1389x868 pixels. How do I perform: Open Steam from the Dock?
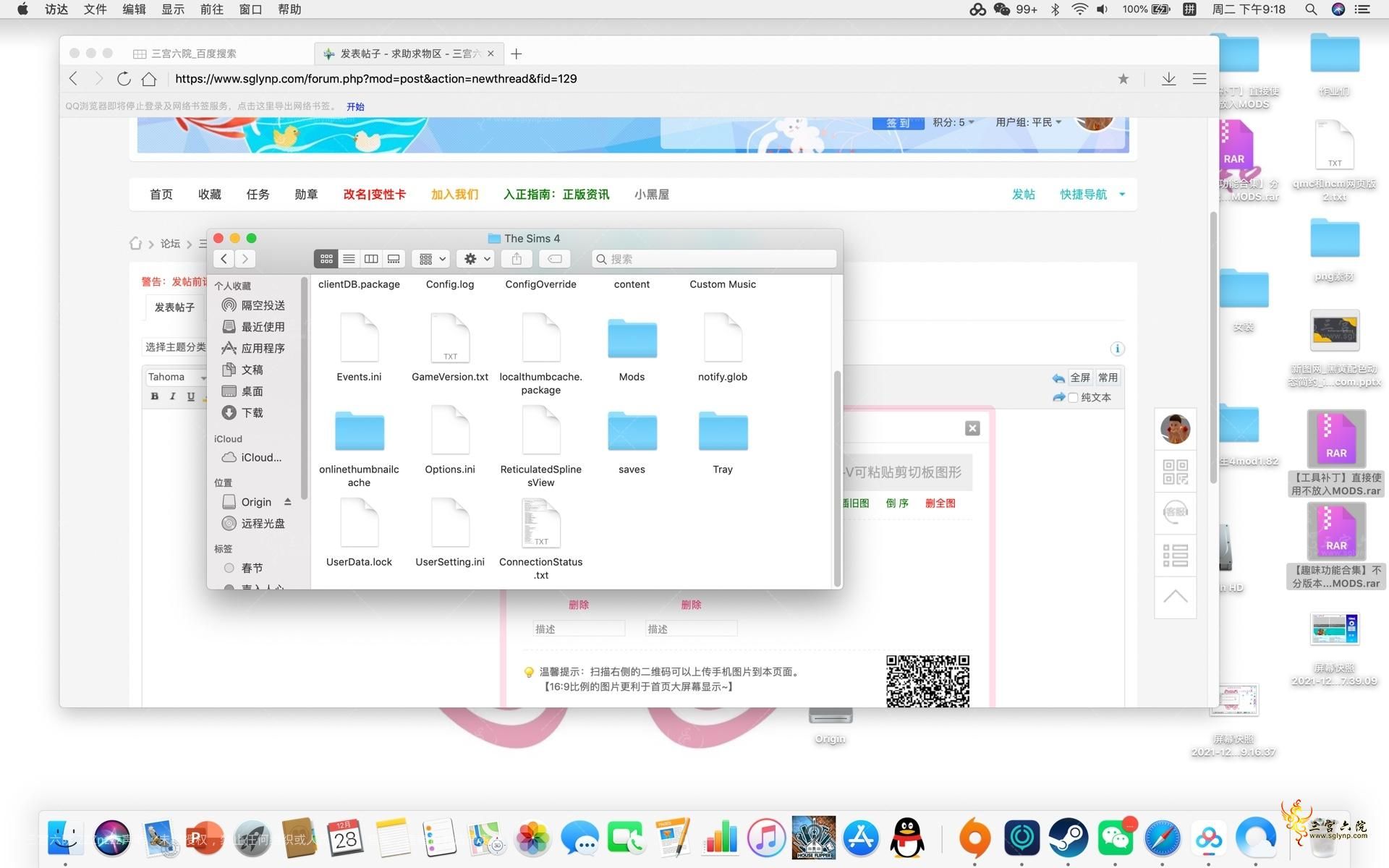point(1068,838)
